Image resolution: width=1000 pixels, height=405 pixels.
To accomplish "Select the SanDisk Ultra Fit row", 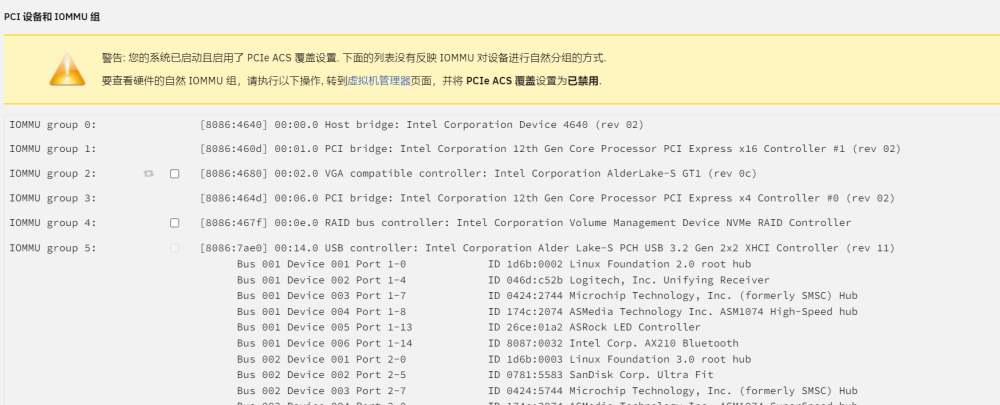I will tap(475, 375).
